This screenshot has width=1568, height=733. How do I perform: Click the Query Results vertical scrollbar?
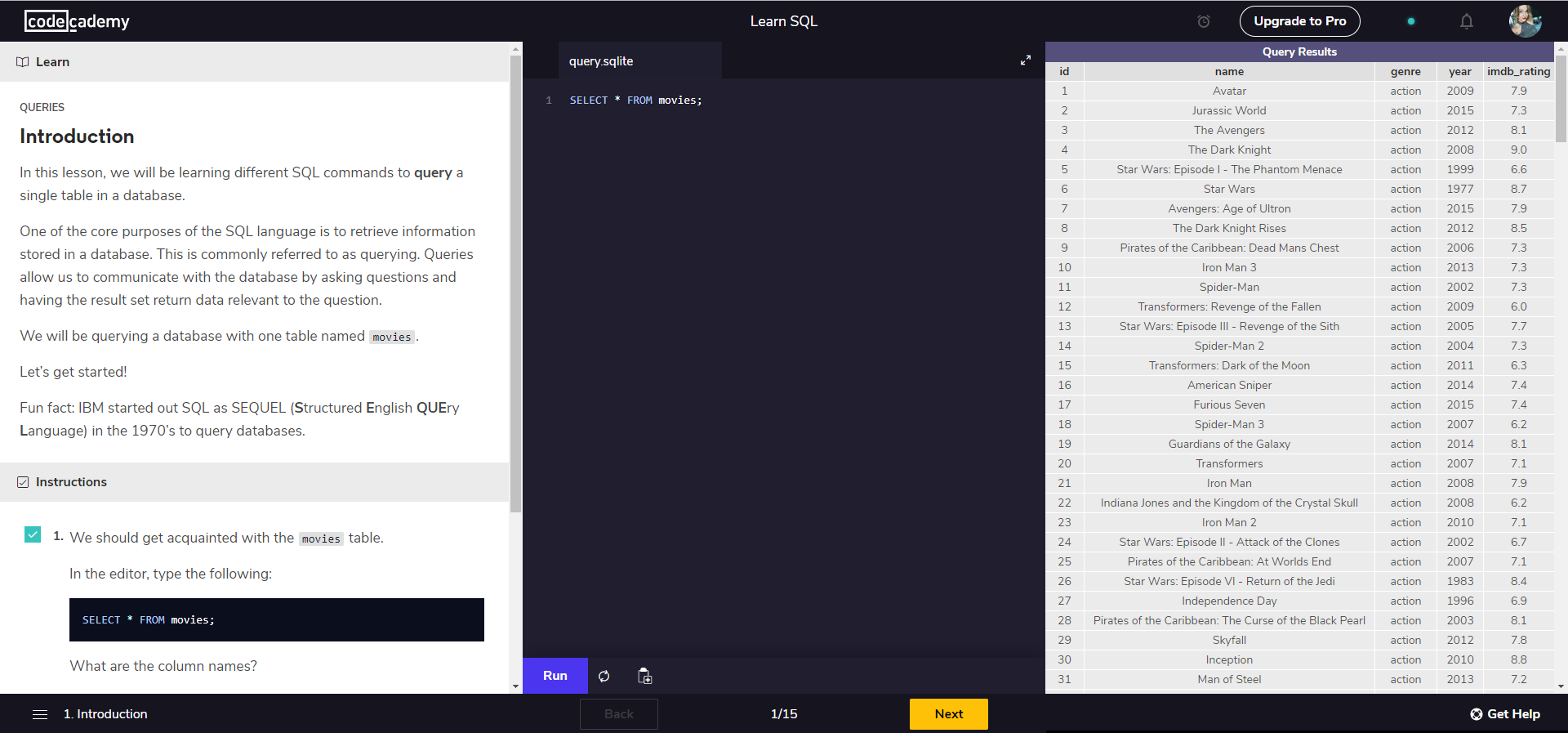[1561, 98]
